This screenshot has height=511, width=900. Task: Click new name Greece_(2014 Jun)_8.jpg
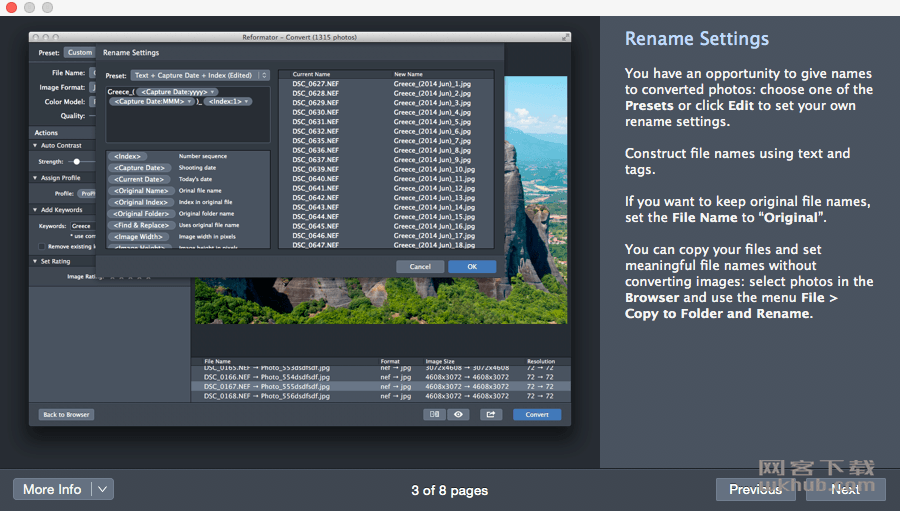432,150
